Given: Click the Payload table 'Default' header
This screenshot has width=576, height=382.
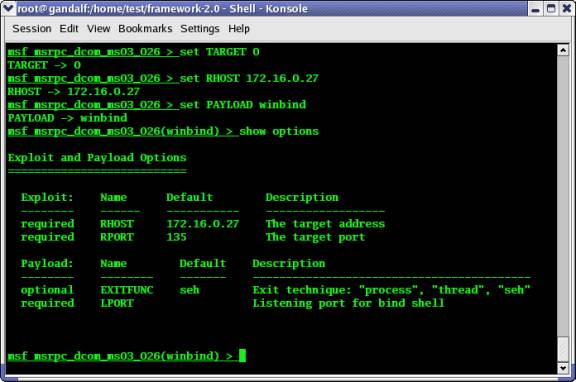Looking at the screenshot, I should click(203, 264).
